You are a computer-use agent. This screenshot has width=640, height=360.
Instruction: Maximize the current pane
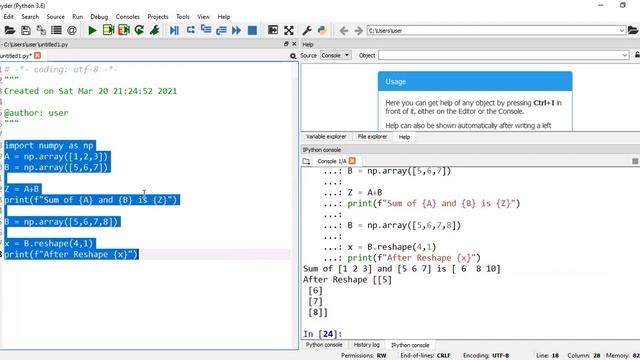pos(273,30)
